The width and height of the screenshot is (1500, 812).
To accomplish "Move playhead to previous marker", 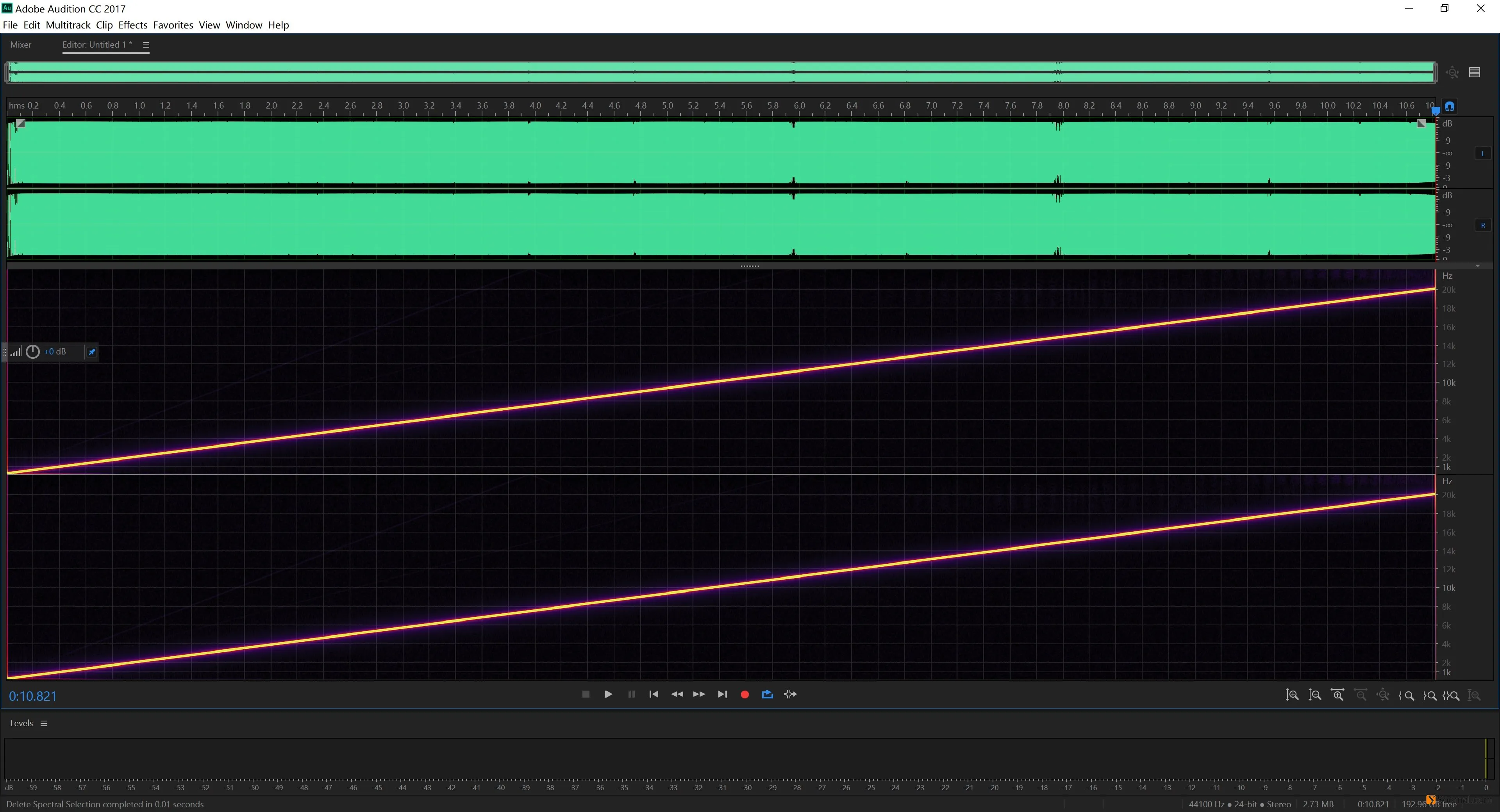I will [x=654, y=694].
